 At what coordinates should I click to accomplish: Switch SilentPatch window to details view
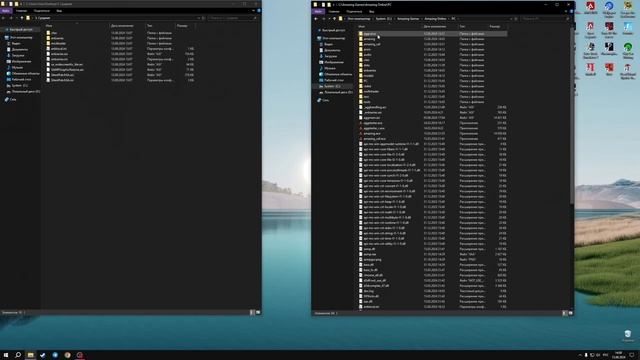pyautogui.click(x=252, y=312)
